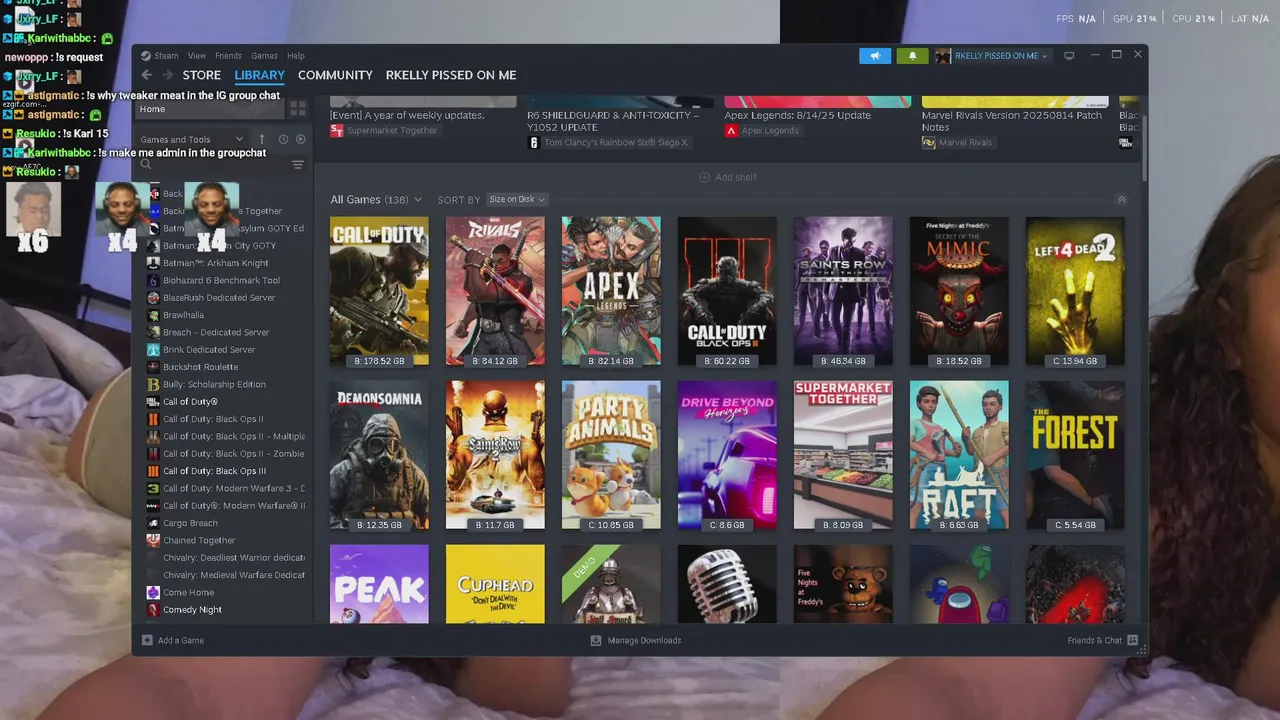Switch to the LIBRARY tab
Viewport: 1280px width, 720px height.
point(259,75)
